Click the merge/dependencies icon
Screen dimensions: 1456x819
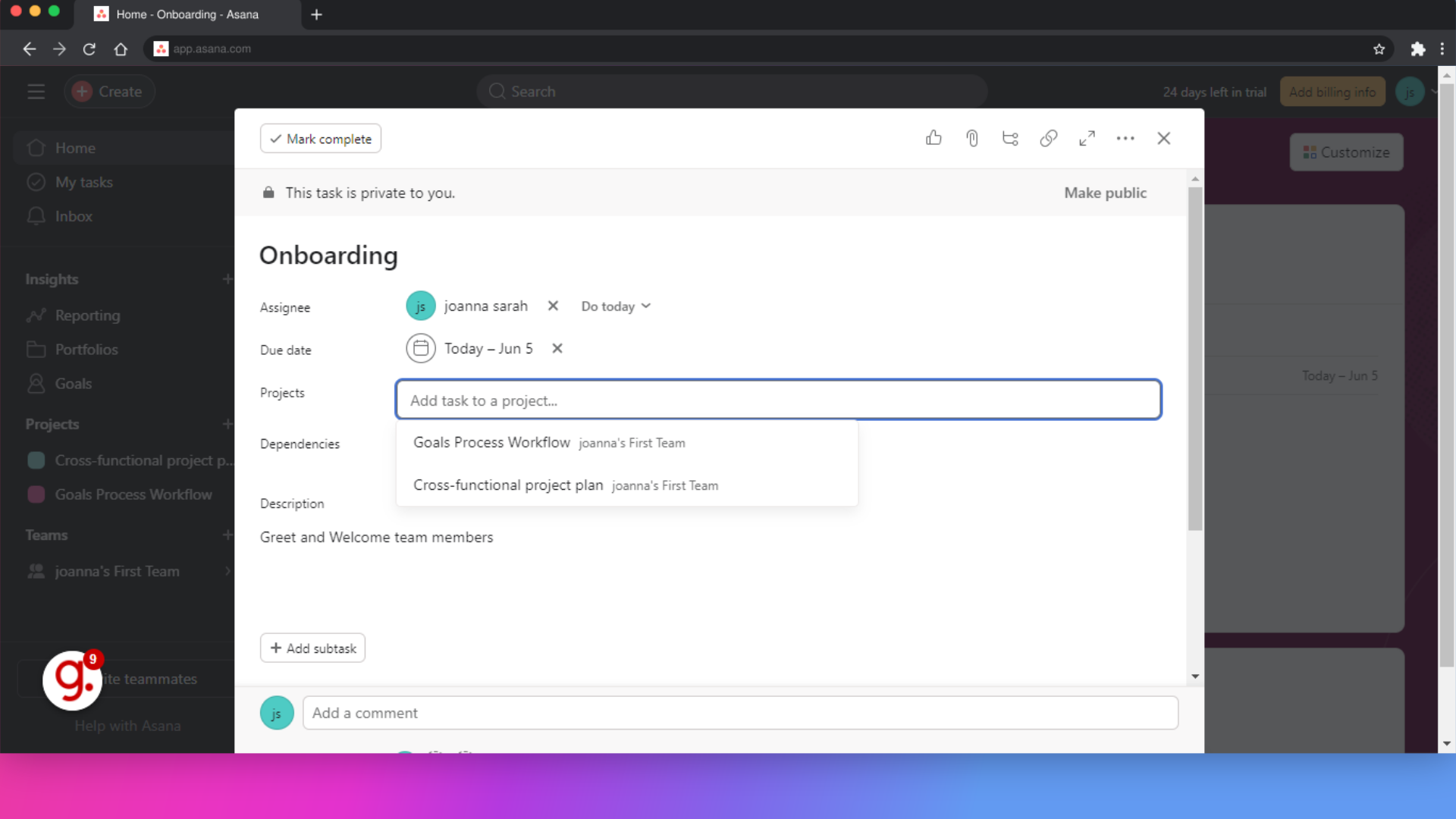1010,138
